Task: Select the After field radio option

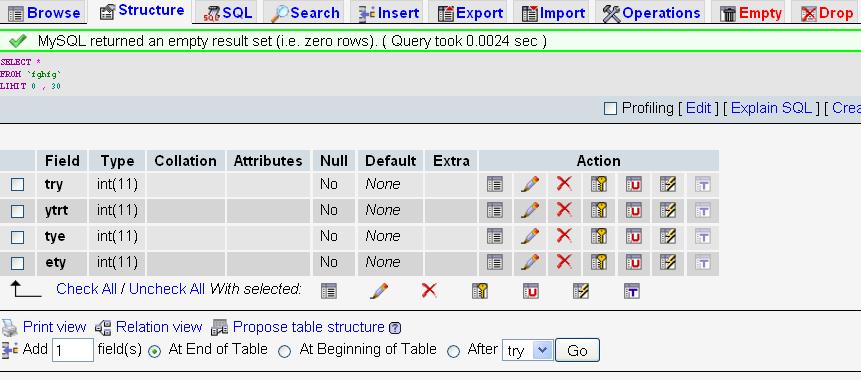Action: (x=453, y=351)
